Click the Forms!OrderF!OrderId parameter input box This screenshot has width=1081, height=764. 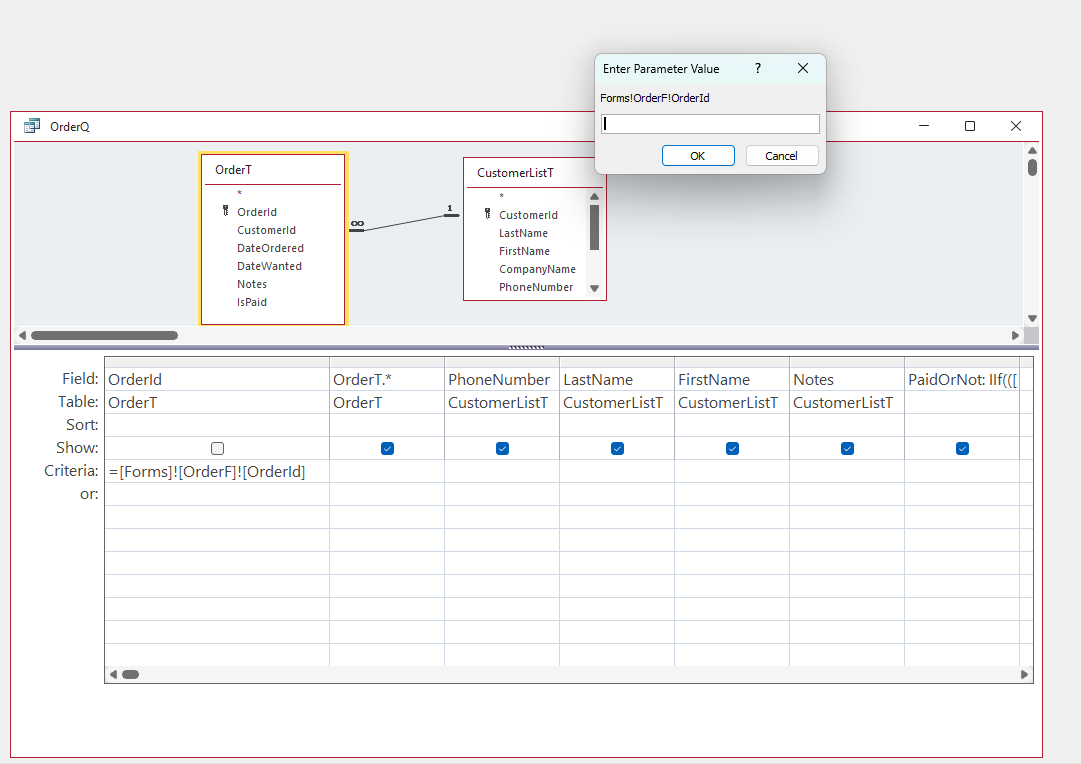coord(710,123)
